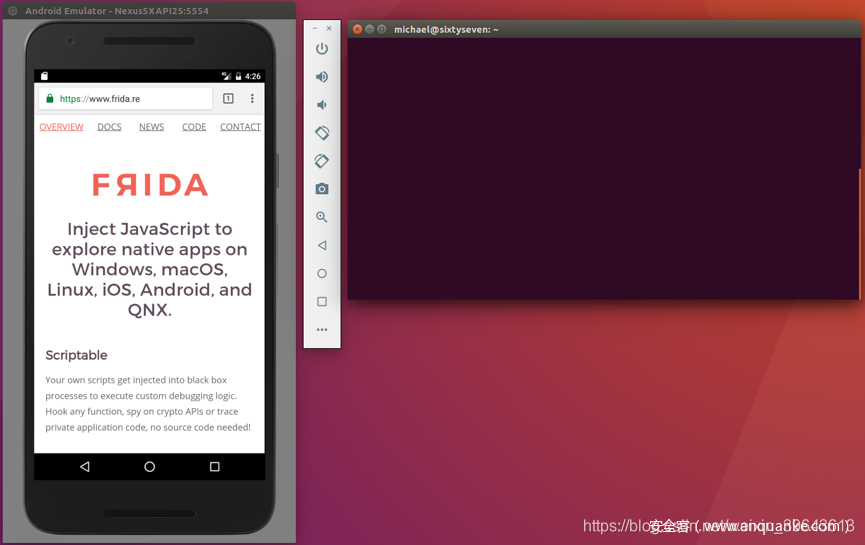Click inside the terminal window text area
865x545 pixels.
[603, 169]
